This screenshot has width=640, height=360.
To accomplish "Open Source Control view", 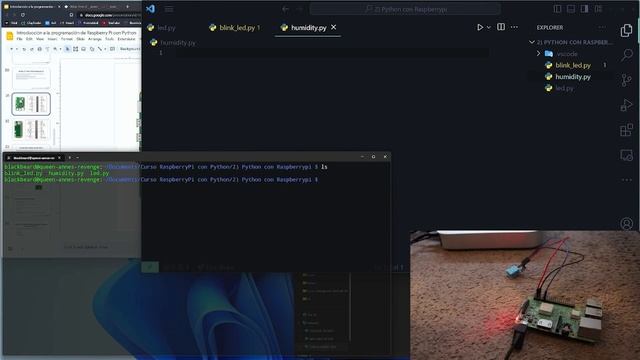I will [627, 80].
